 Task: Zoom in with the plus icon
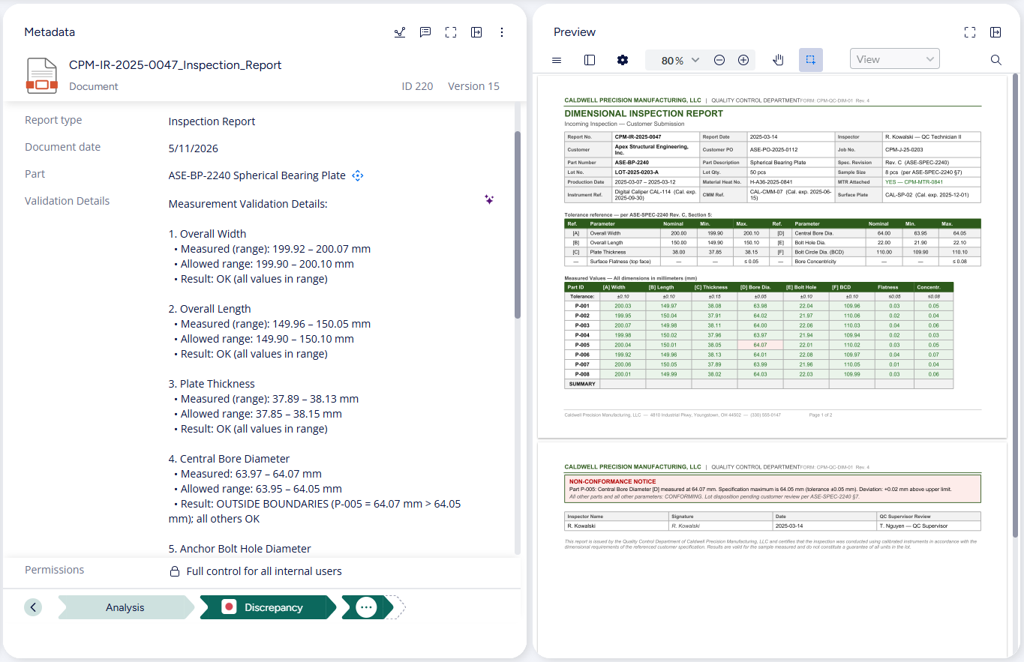pos(743,60)
